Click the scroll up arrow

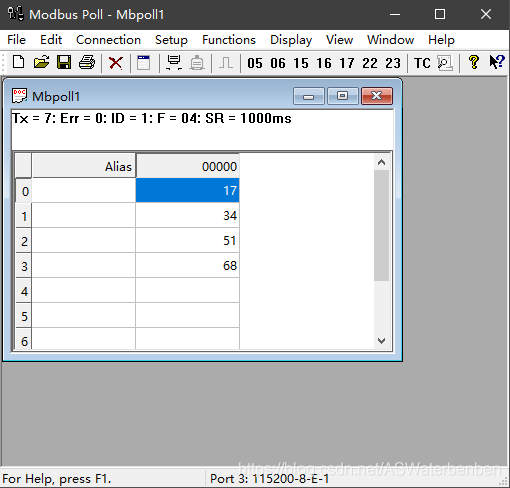[382, 162]
